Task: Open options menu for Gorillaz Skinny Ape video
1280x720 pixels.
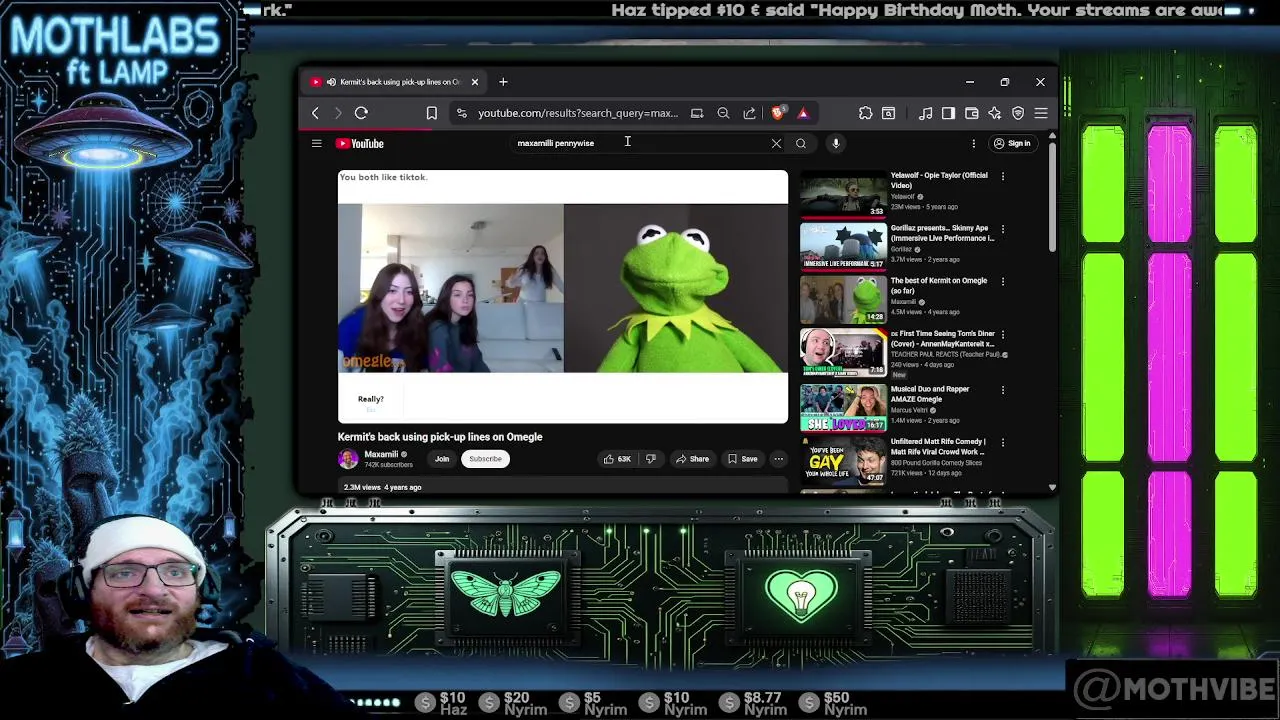Action: coord(1003,229)
